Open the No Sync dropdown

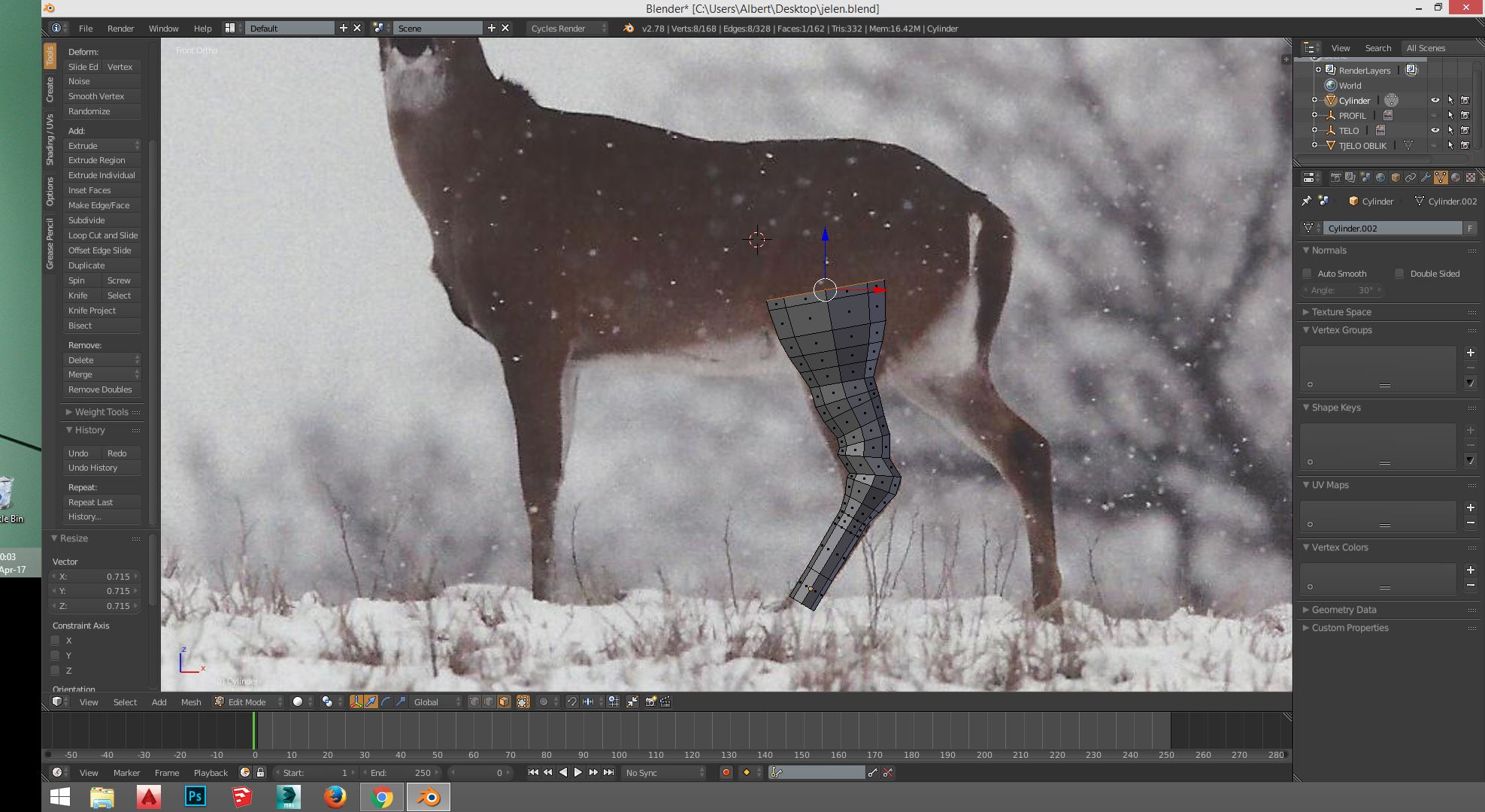point(665,772)
